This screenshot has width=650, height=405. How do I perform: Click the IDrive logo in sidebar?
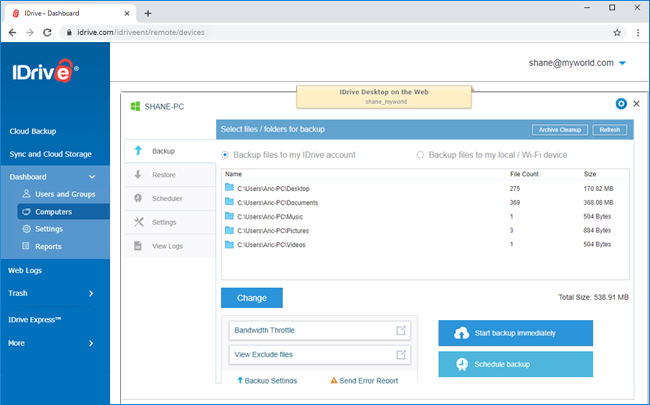coord(45,71)
